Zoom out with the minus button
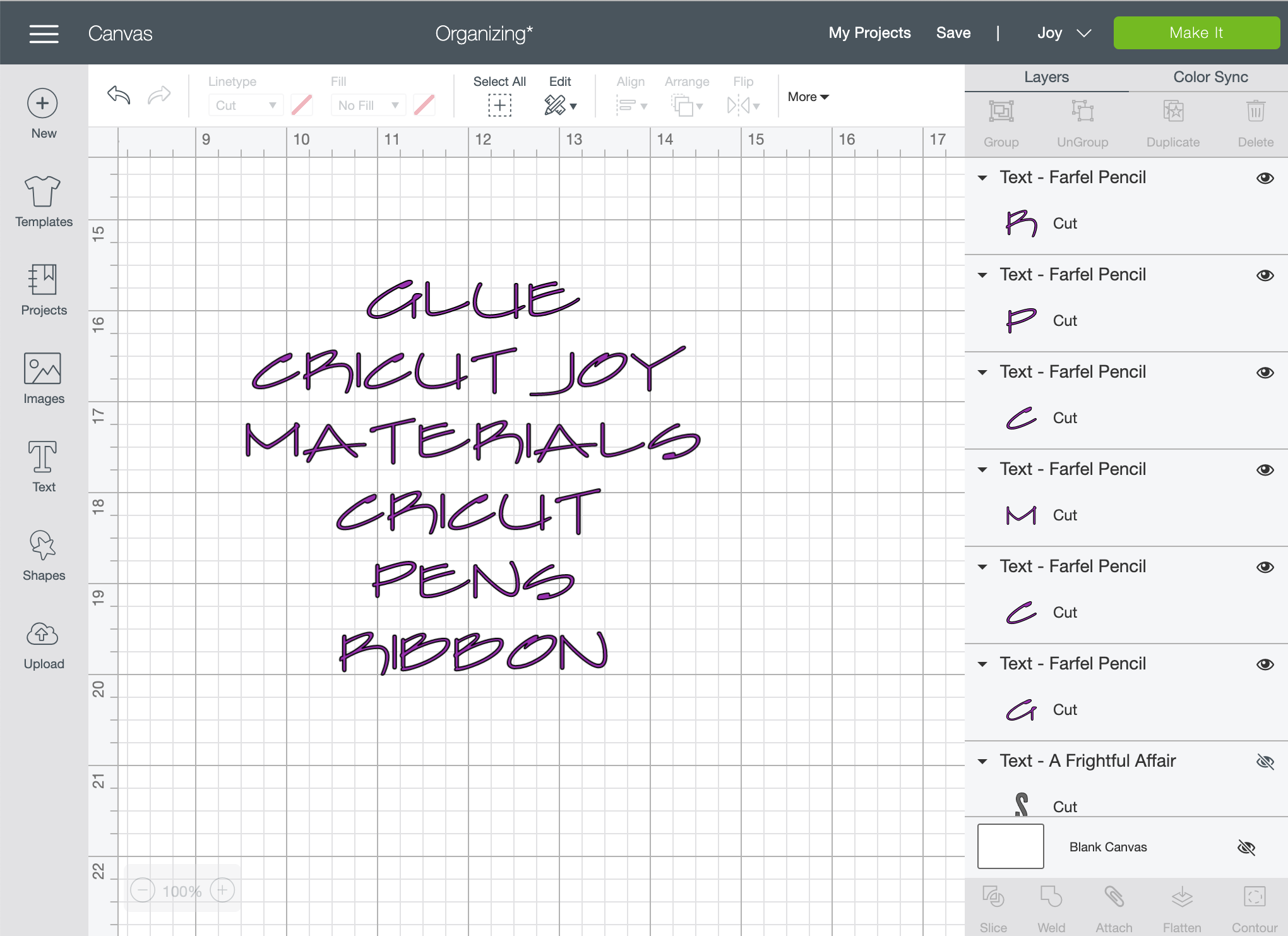Screen dimensions: 1288x936 (x=143, y=891)
